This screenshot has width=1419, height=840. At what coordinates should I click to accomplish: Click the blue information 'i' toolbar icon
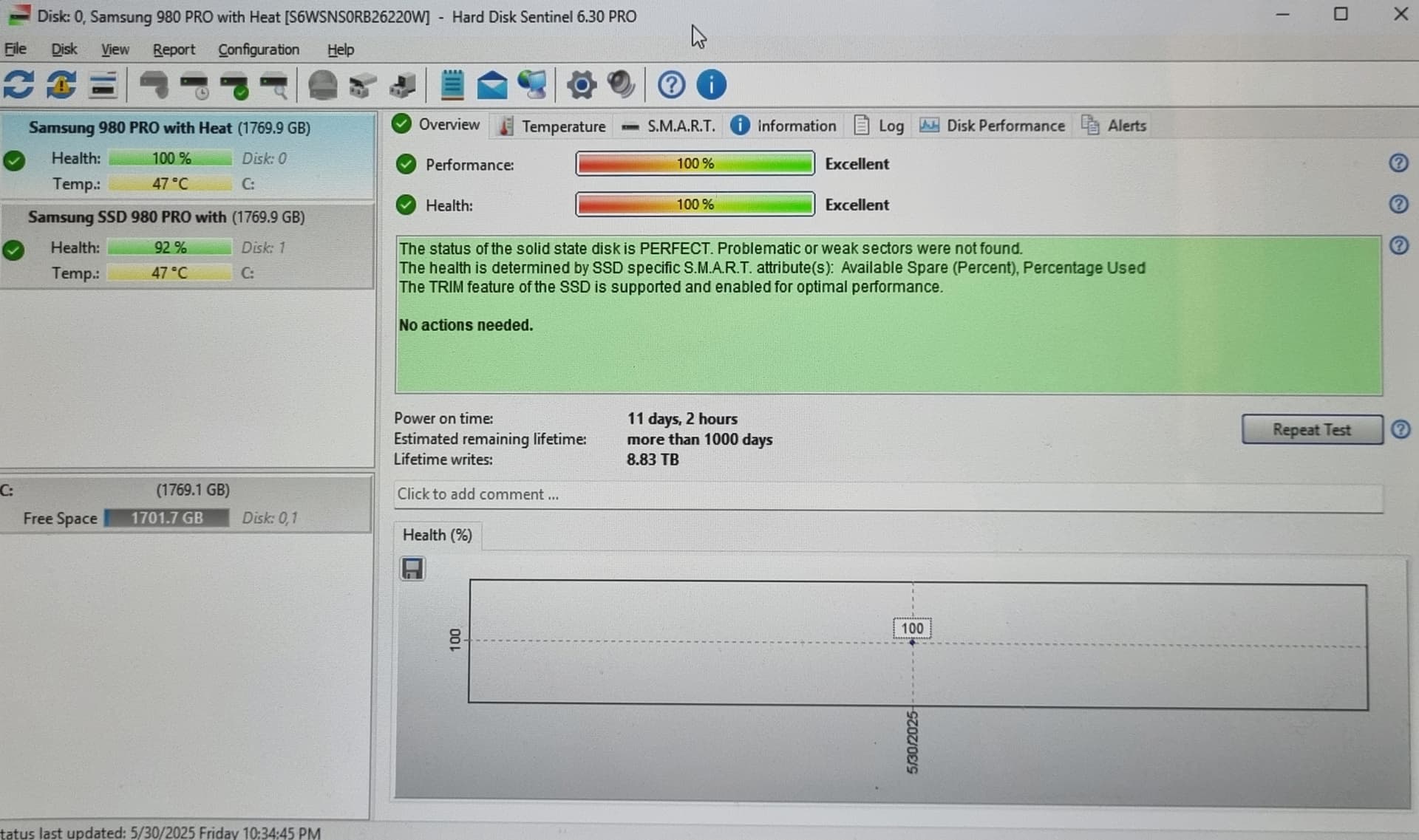(711, 85)
